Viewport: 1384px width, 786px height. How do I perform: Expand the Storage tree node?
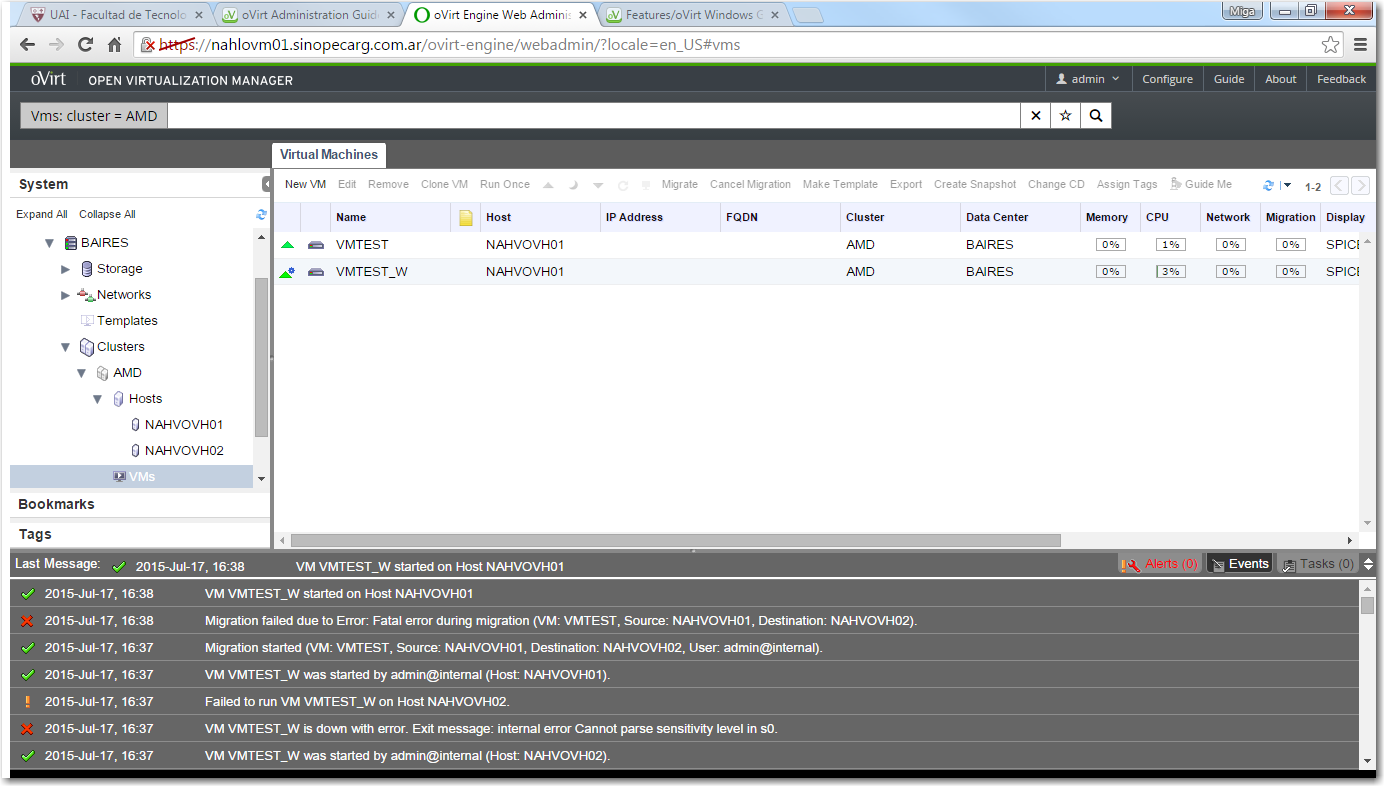pos(66,269)
